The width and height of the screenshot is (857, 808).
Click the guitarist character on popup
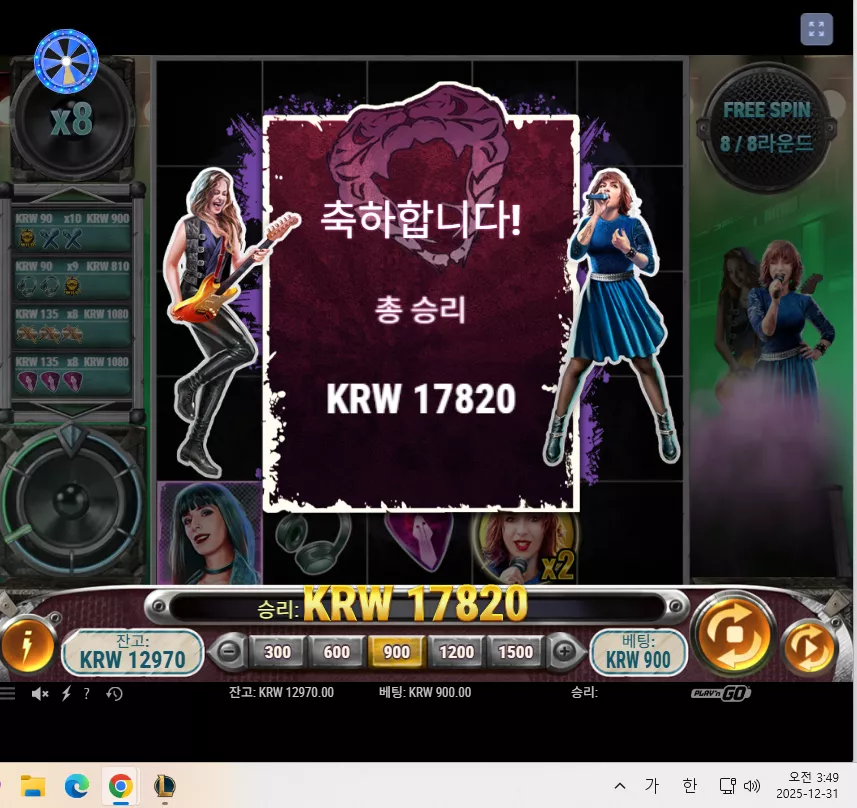tap(221, 323)
